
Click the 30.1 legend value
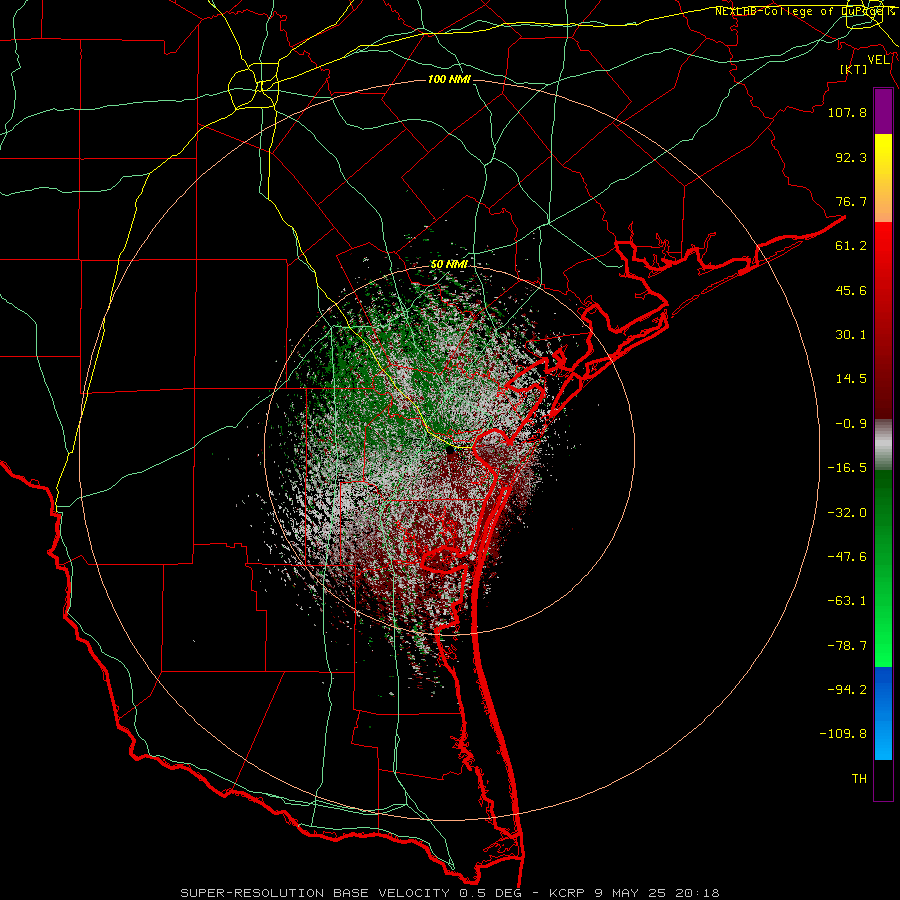coord(851,335)
